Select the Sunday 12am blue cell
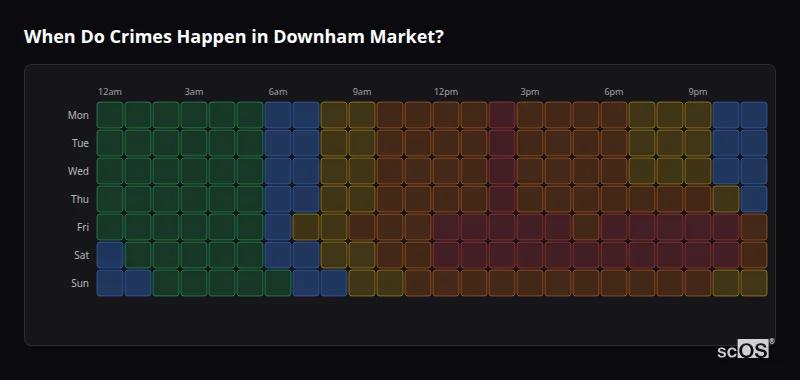Image resolution: width=800 pixels, height=380 pixels. 110,283
